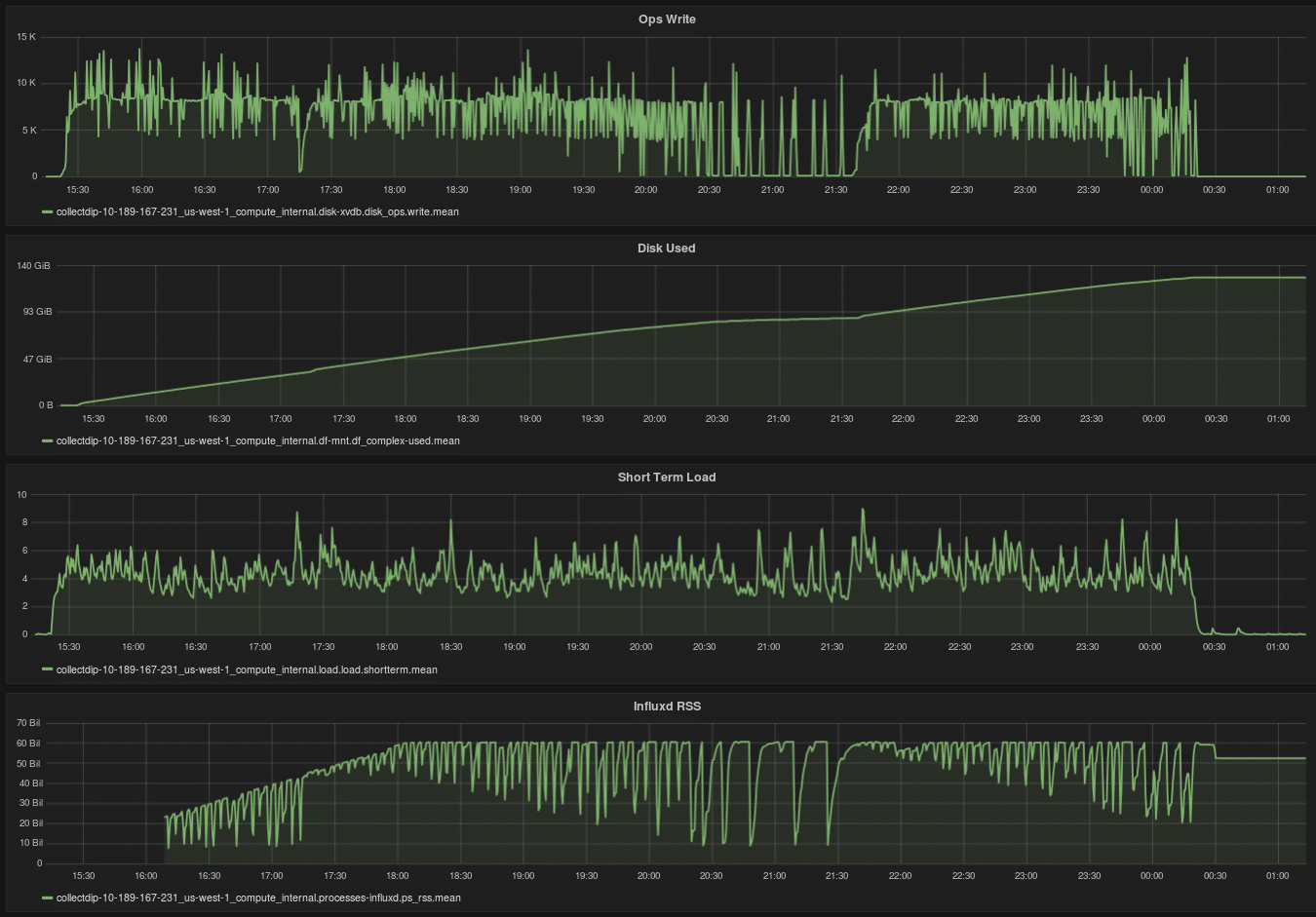
Task: Expand the Short Term Load panel title menu
Action: 666,478
